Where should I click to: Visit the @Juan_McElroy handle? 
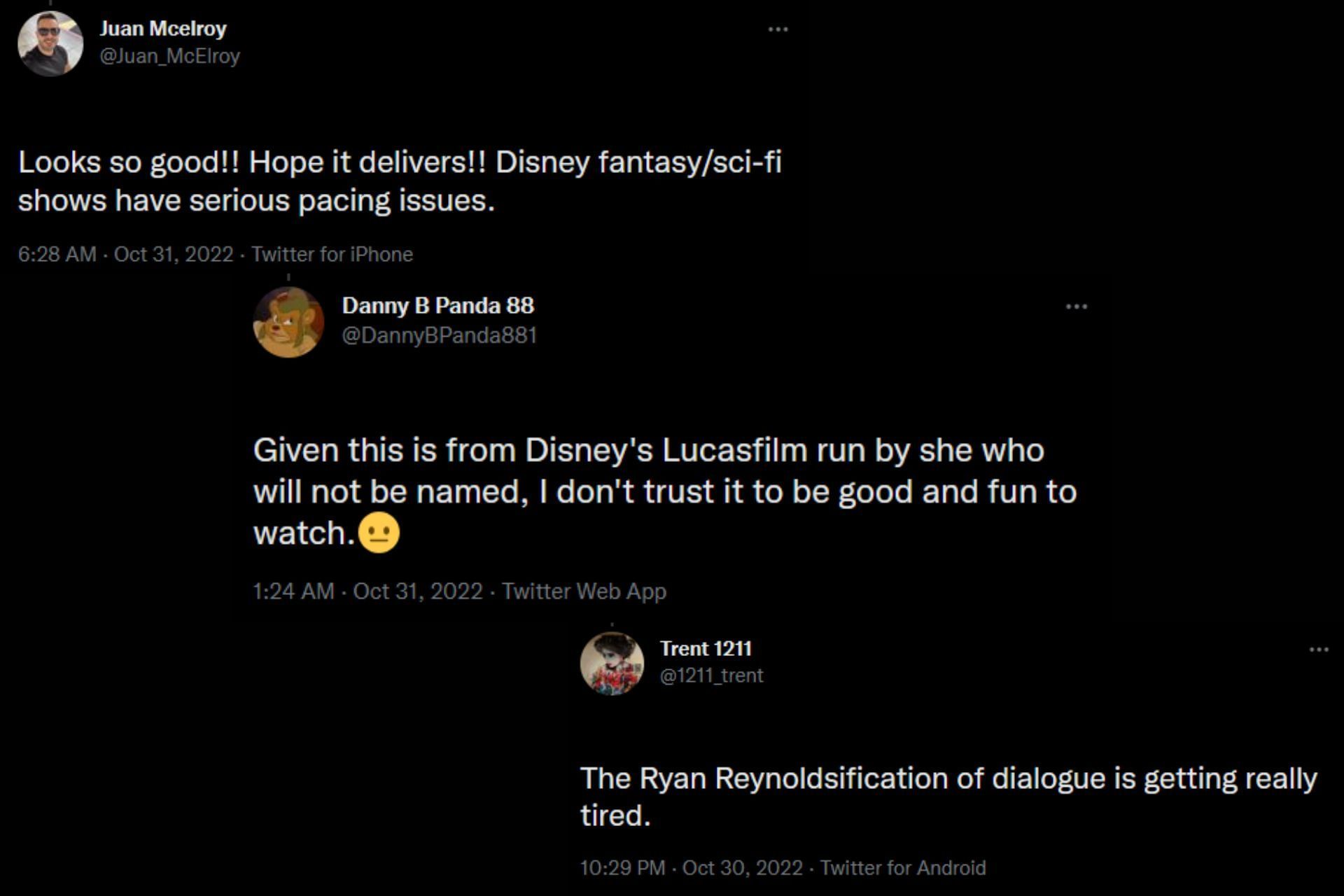point(169,56)
